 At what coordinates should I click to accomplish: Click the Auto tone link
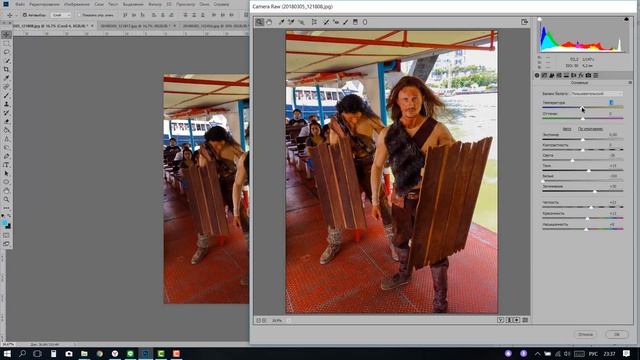[567, 129]
